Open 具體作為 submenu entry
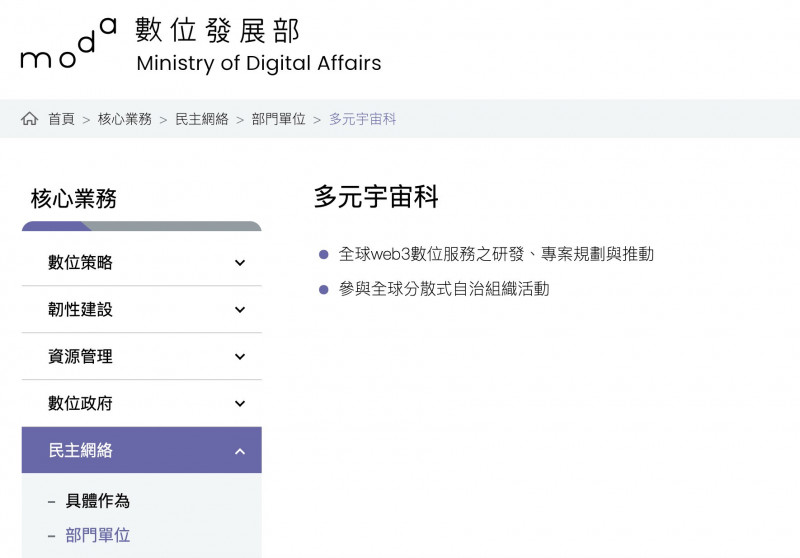Viewport: 800px width, 558px height. 97,500
